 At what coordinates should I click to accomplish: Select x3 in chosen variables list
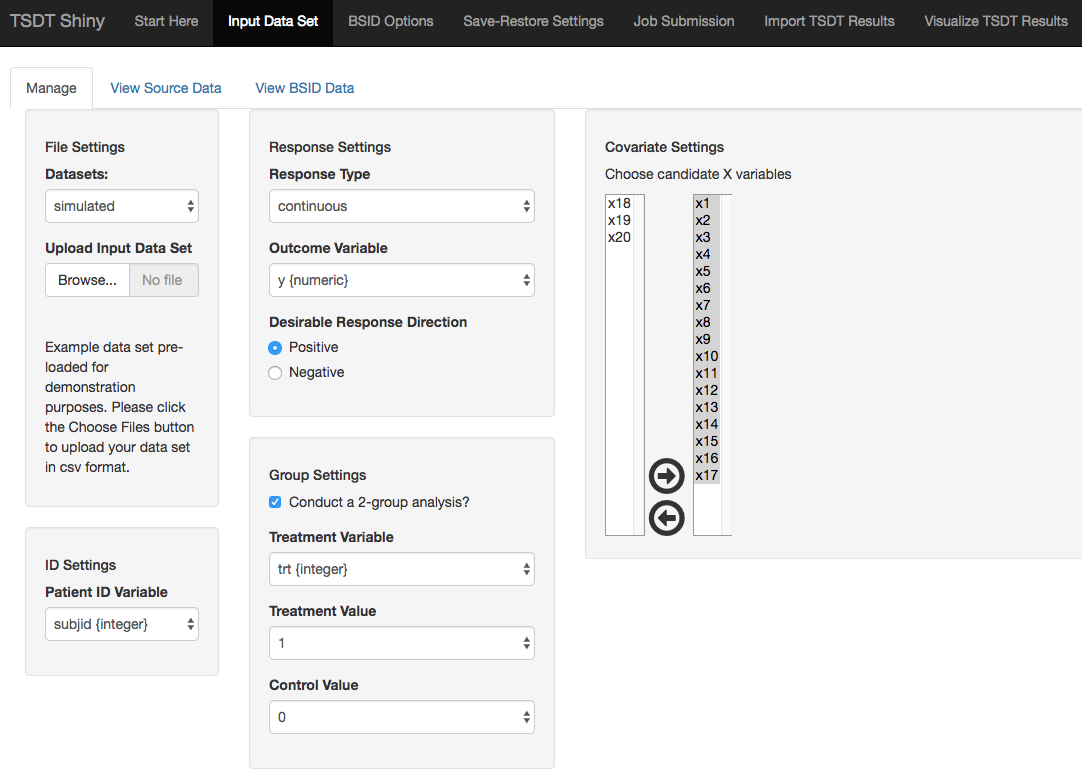[x=707, y=237]
